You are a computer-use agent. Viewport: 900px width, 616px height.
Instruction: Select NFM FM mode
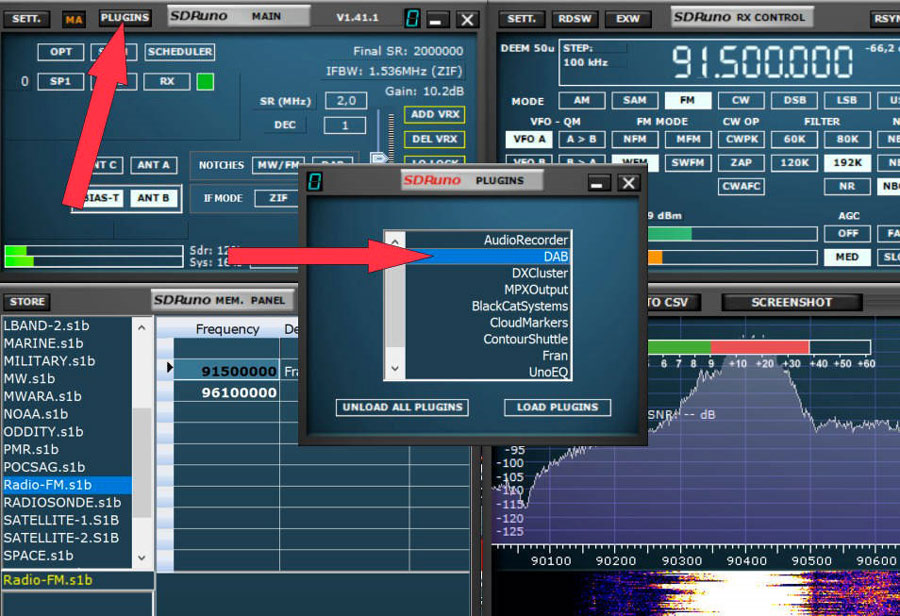[x=634, y=139]
